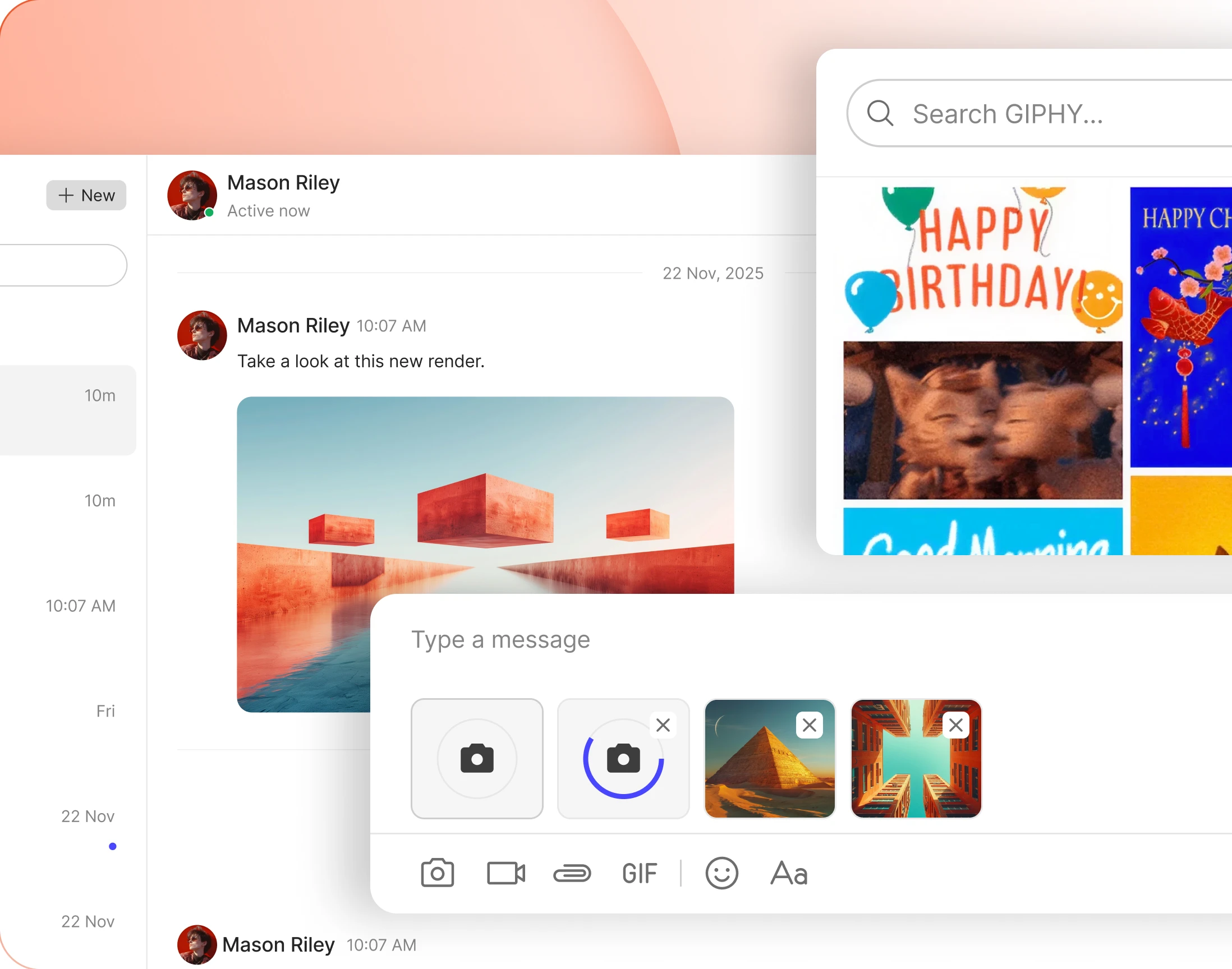Toggle the Aa text formatting option
The width and height of the screenshot is (1232, 969).
(789, 873)
